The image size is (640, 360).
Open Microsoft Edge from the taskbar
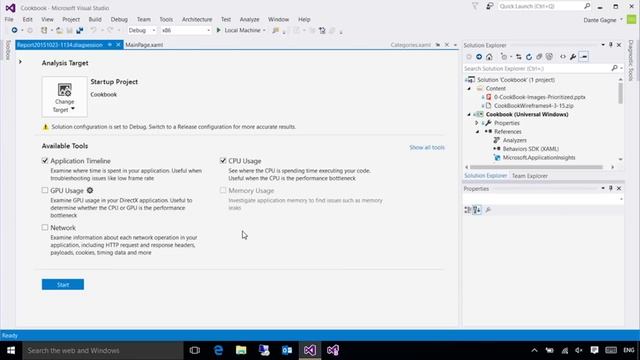coord(218,350)
